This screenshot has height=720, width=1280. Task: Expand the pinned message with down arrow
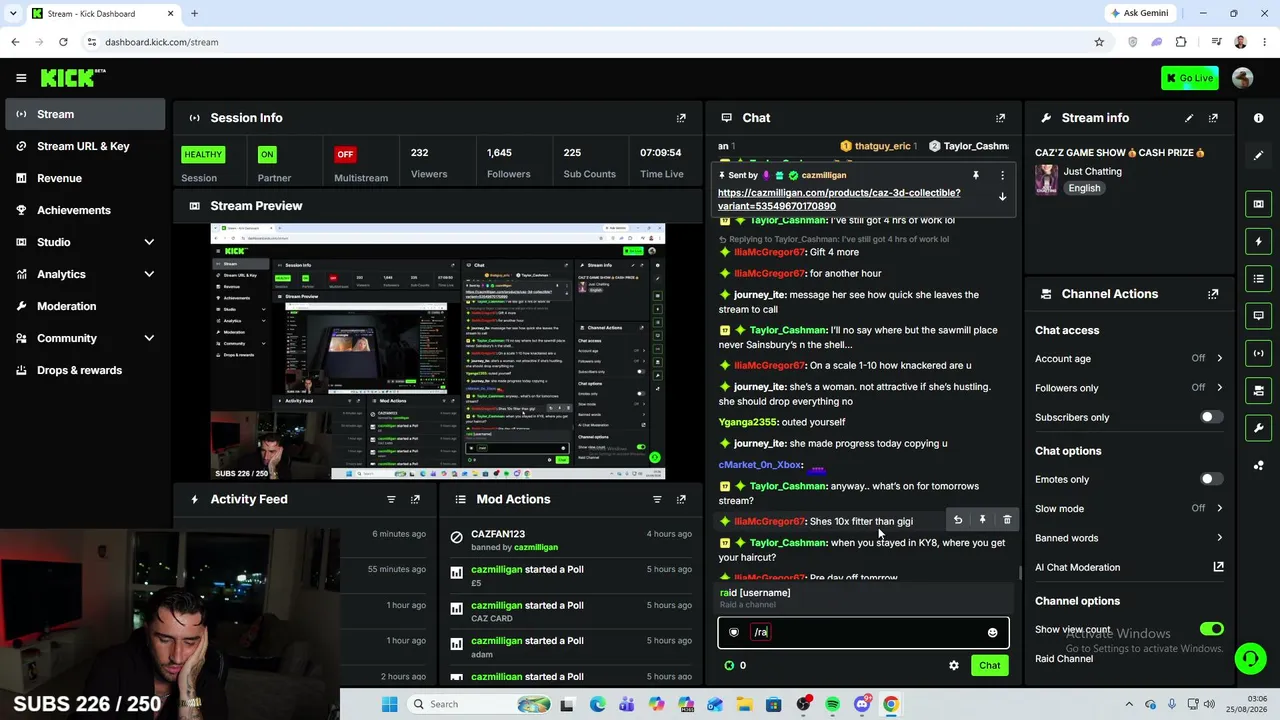click(x=1002, y=197)
